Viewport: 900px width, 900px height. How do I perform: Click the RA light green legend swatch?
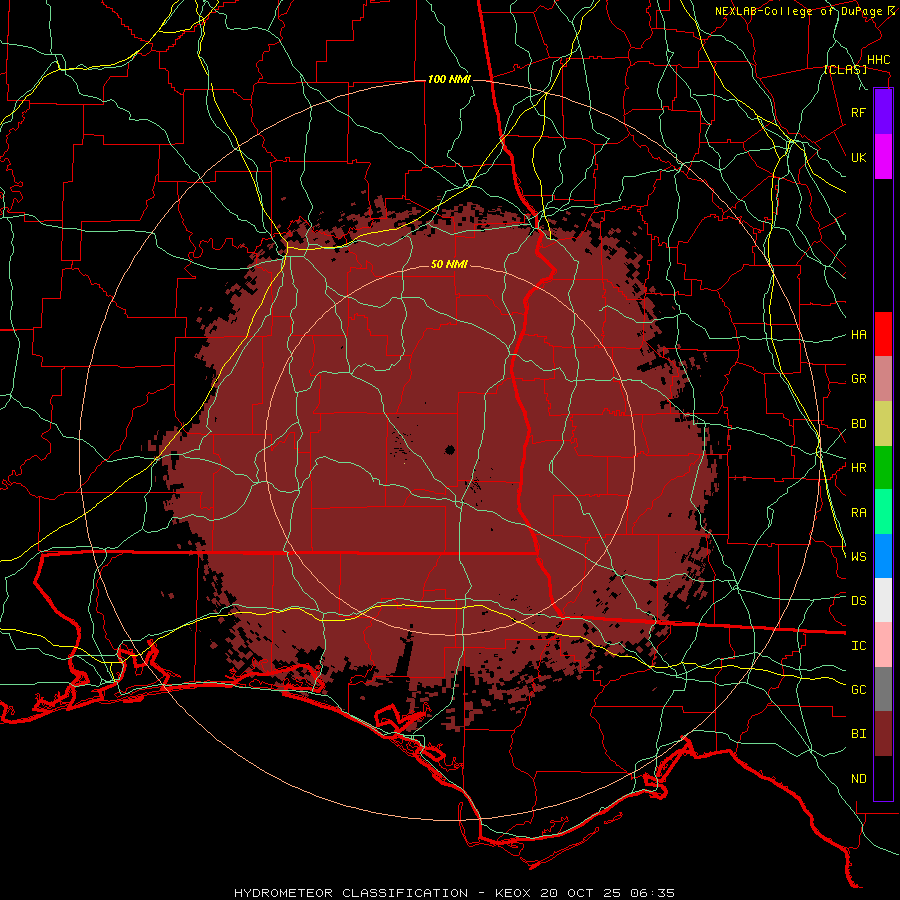click(883, 512)
